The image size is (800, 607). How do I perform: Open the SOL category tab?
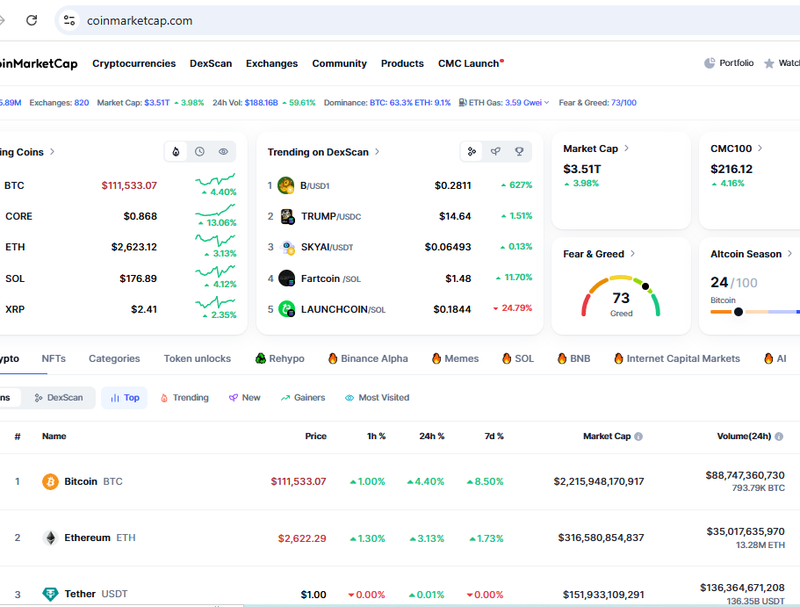(518, 359)
